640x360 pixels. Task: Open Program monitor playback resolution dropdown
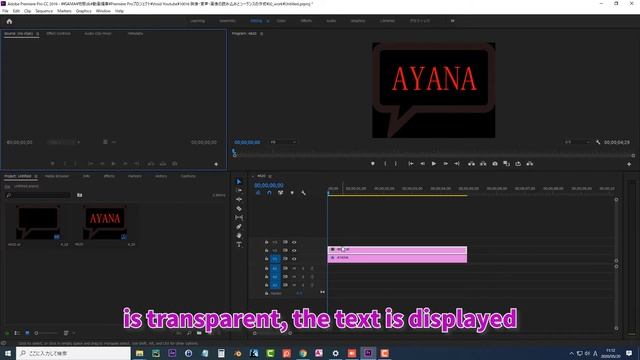[x=577, y=142]
